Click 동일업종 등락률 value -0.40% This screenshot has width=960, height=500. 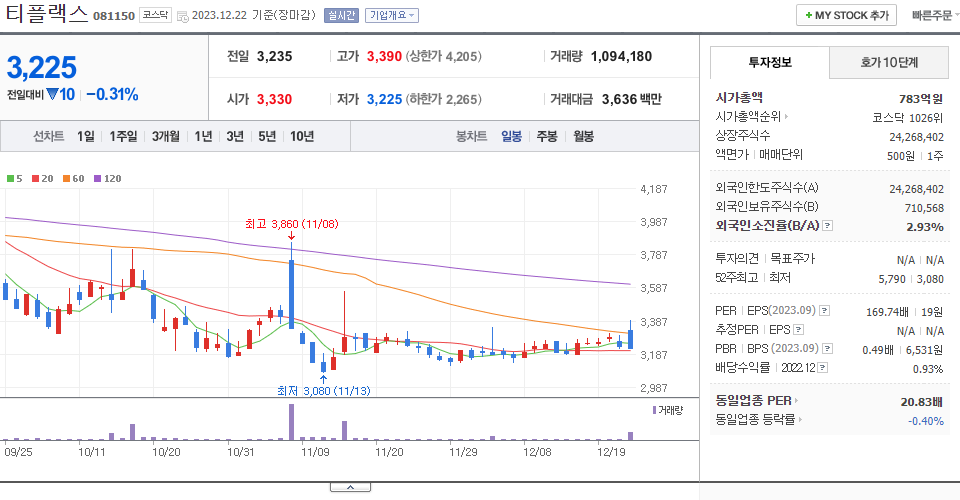coord(925,421)
